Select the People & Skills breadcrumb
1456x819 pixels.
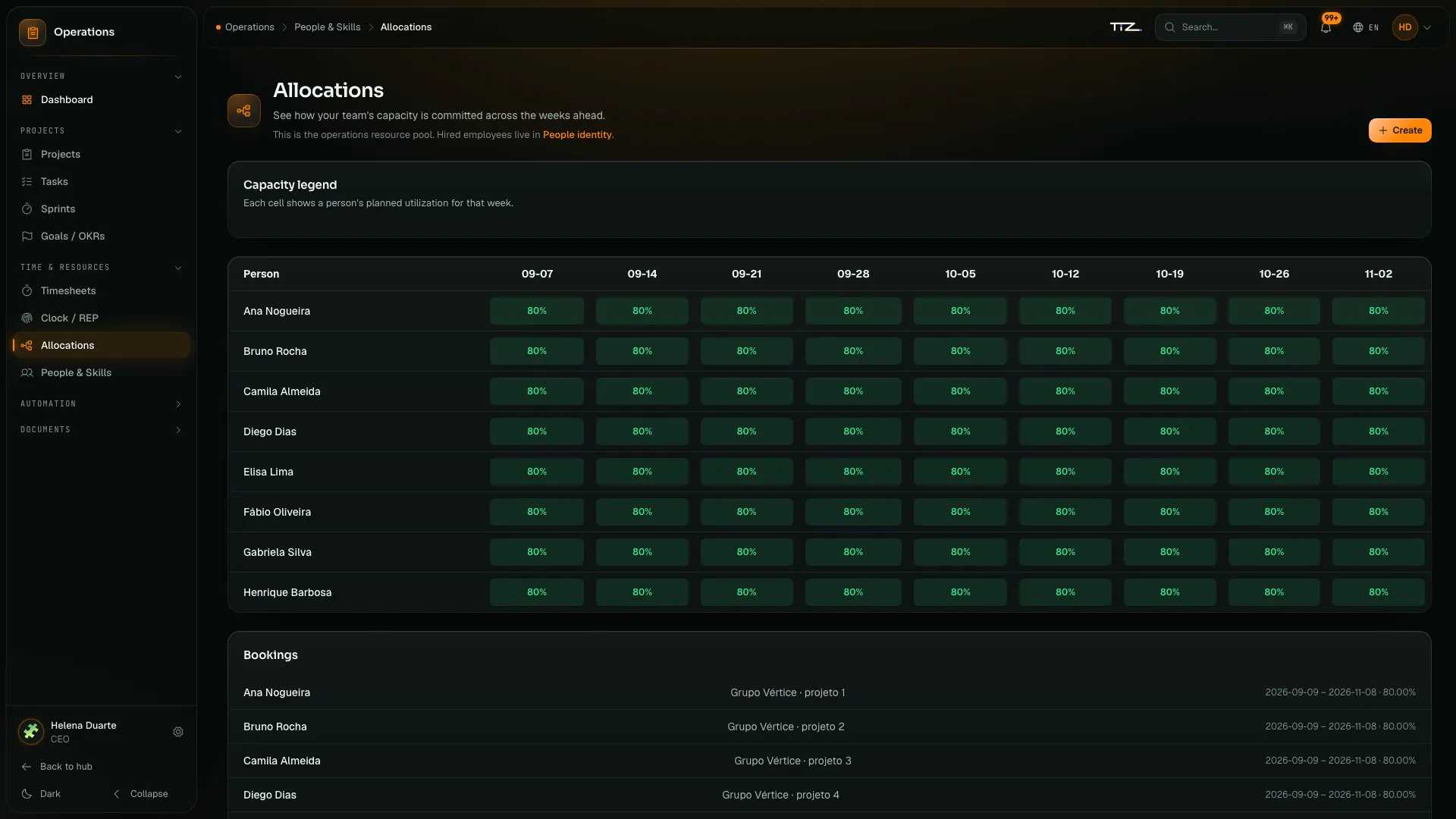[328, 27]
